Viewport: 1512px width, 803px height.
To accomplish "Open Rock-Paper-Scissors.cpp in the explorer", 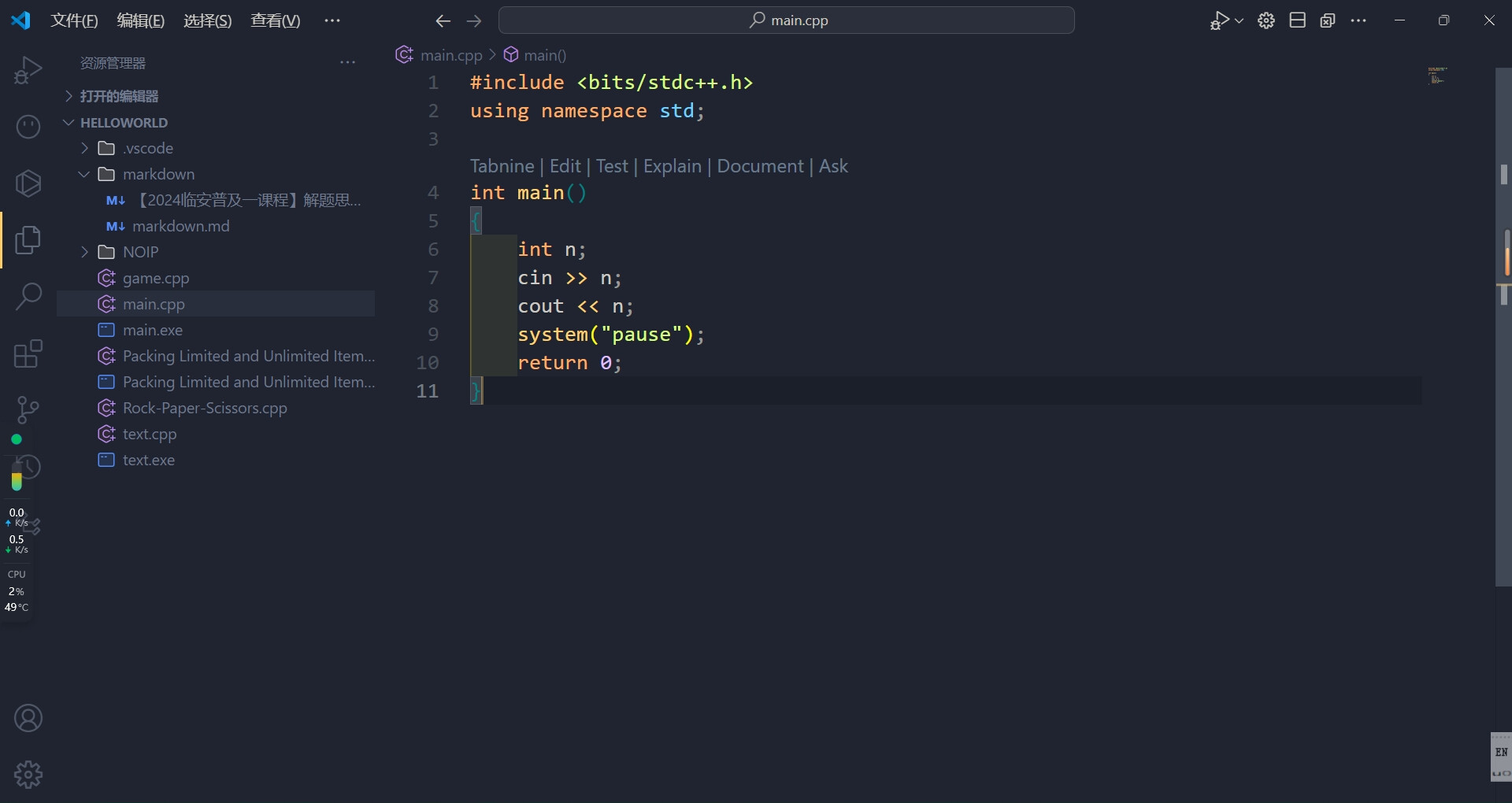I will 205,408.
